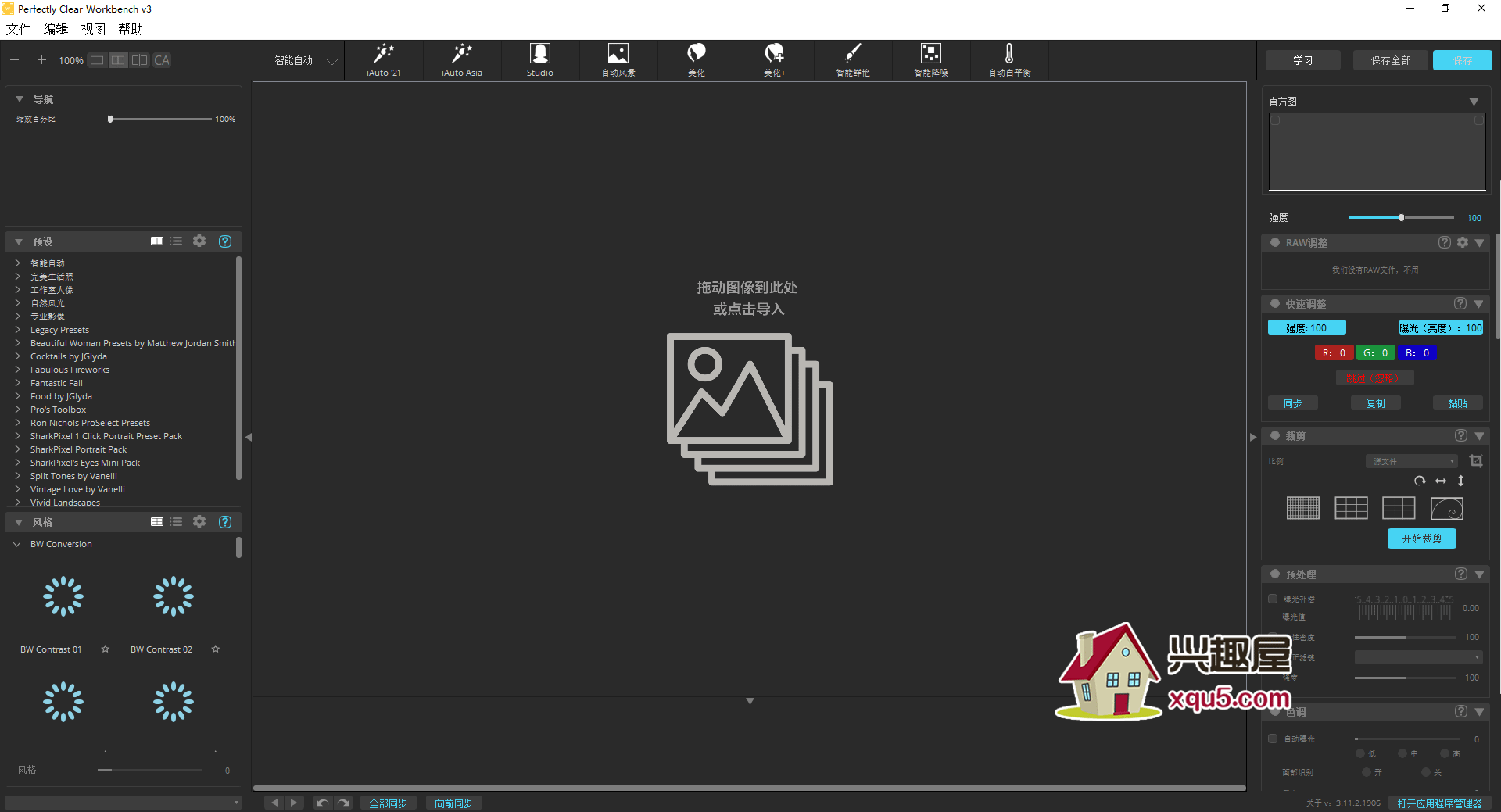Open the 编辑 menu
1501x812 pixels.
56,29
